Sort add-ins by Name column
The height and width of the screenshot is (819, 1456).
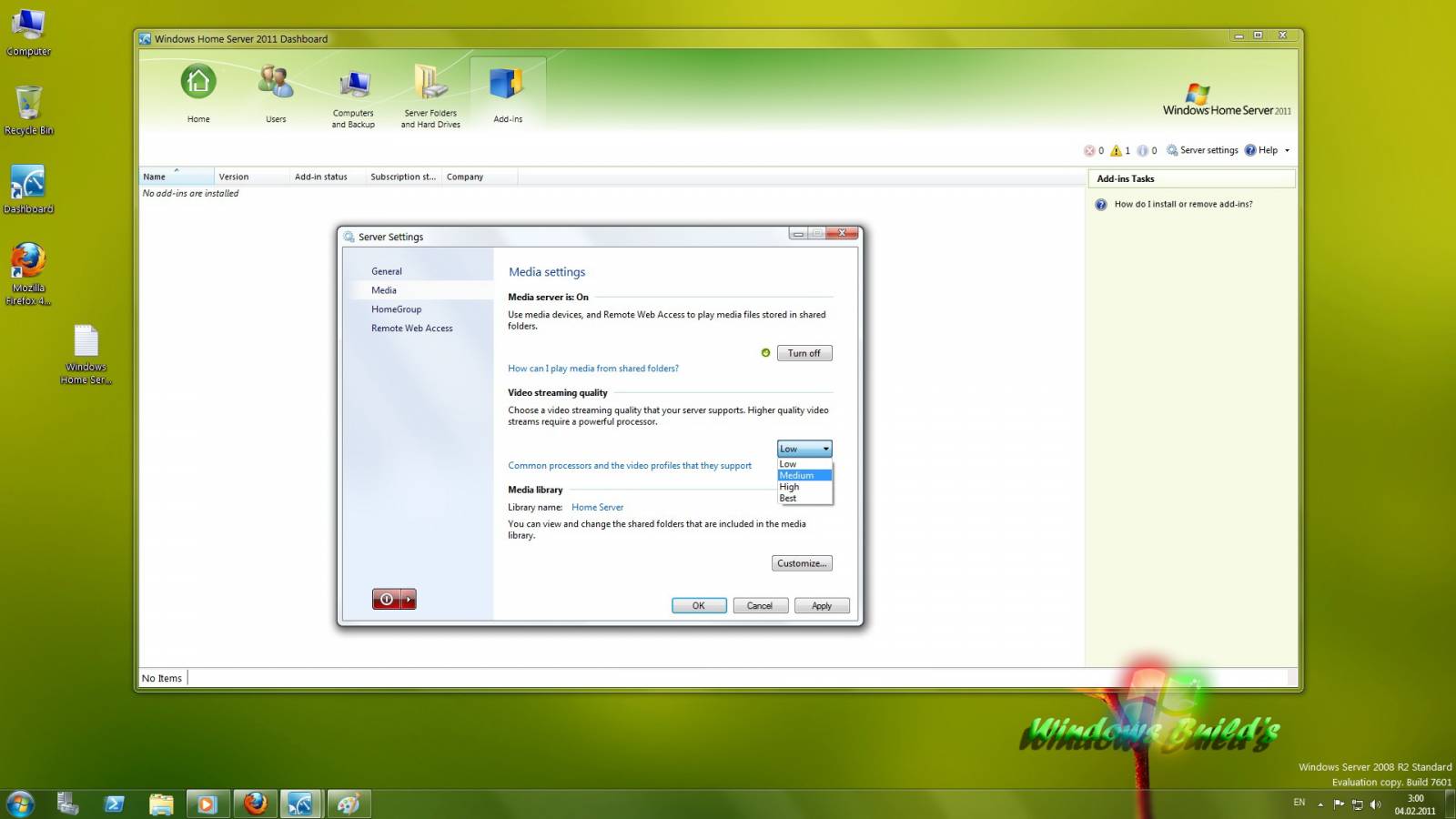pos(177,177)
